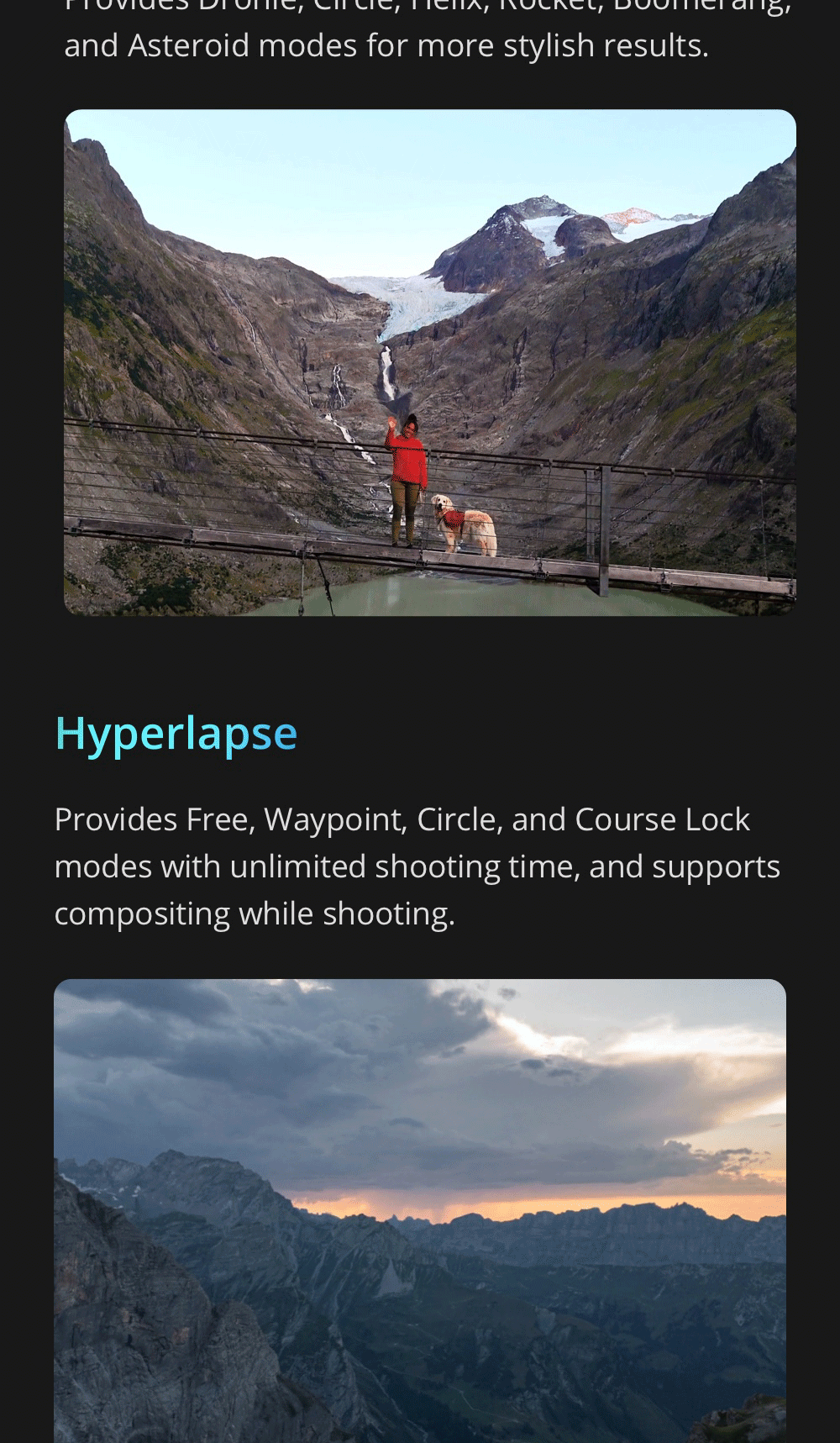Click the vertical bridge support post
The width and height of the screenshot is (840, 1443).
coord(604,531)
